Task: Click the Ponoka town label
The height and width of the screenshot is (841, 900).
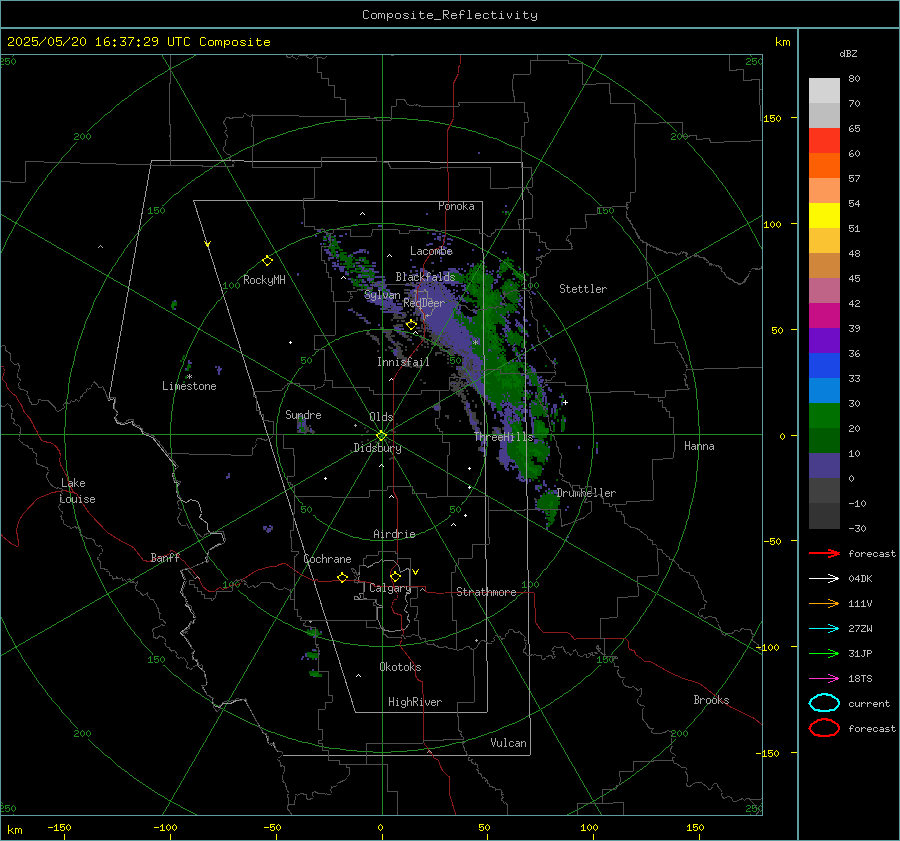Action: click(456, 206)
